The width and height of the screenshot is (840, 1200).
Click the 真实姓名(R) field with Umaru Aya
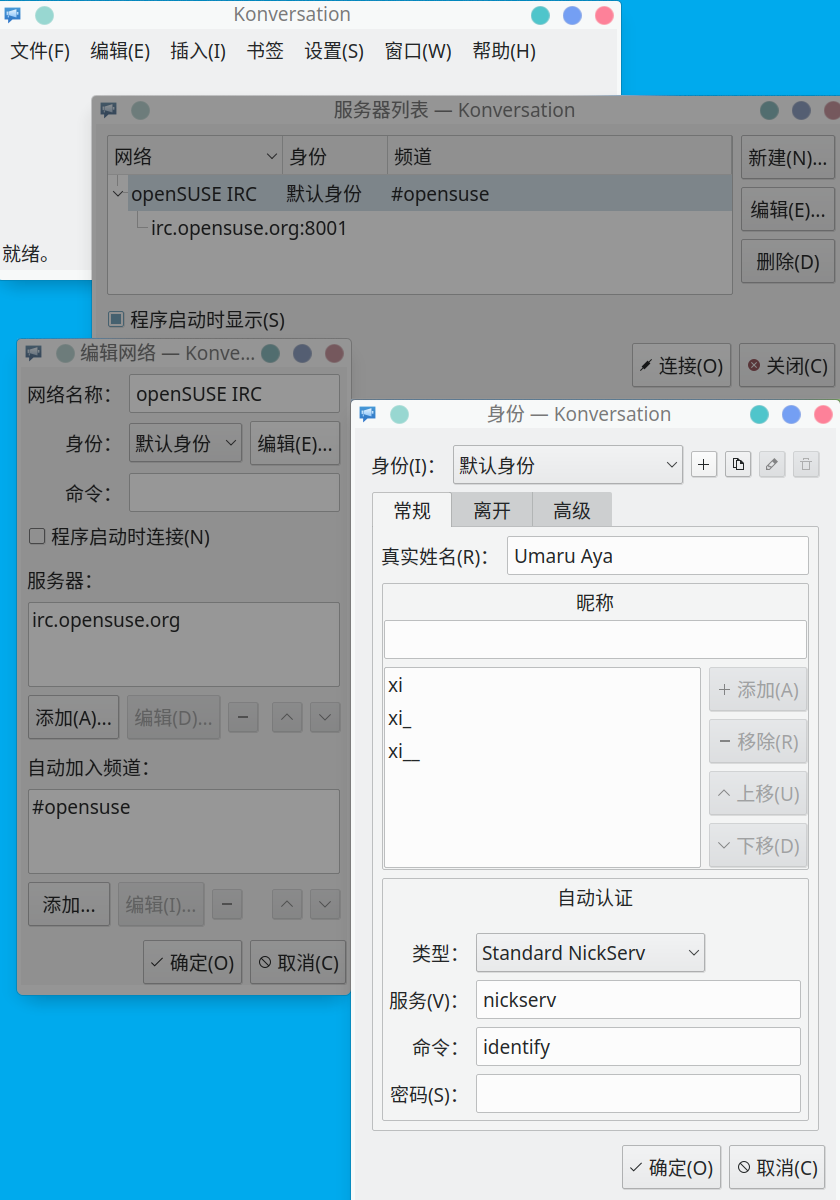658,556
